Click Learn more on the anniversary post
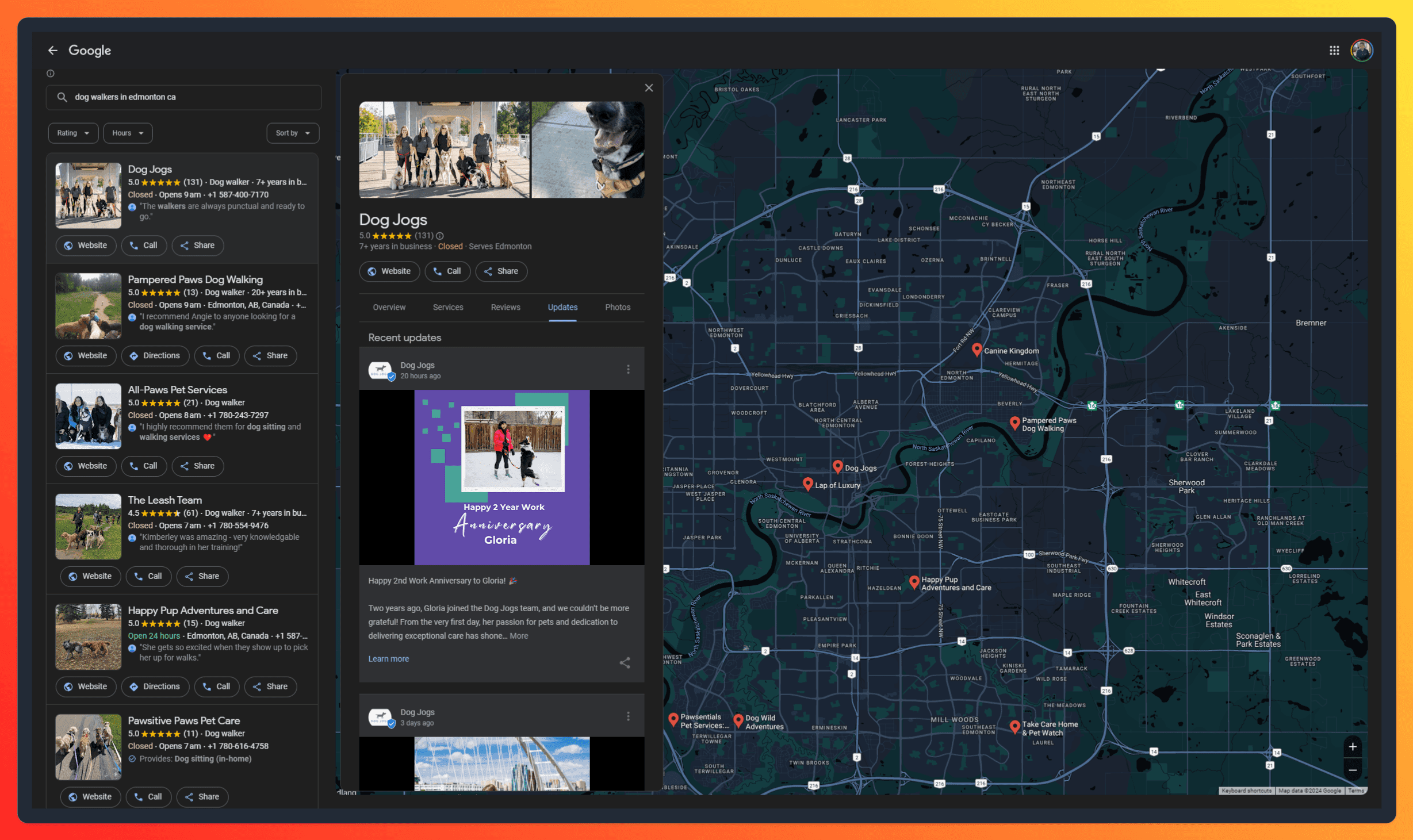The width and height of the screenshot is (1413, 840). [389, 659]
